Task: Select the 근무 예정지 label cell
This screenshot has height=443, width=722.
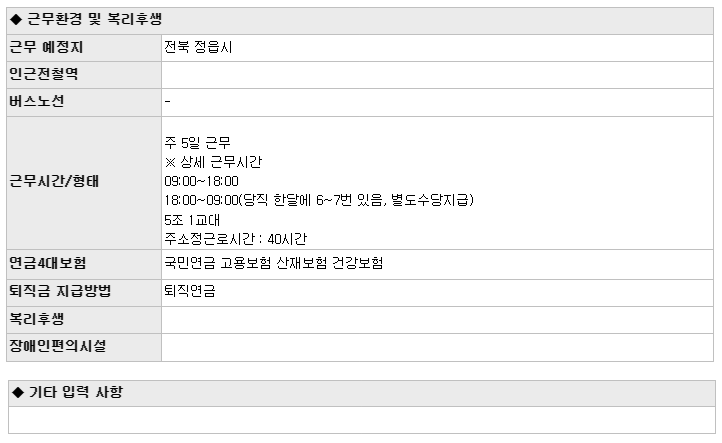Action: tap(84, 48)
